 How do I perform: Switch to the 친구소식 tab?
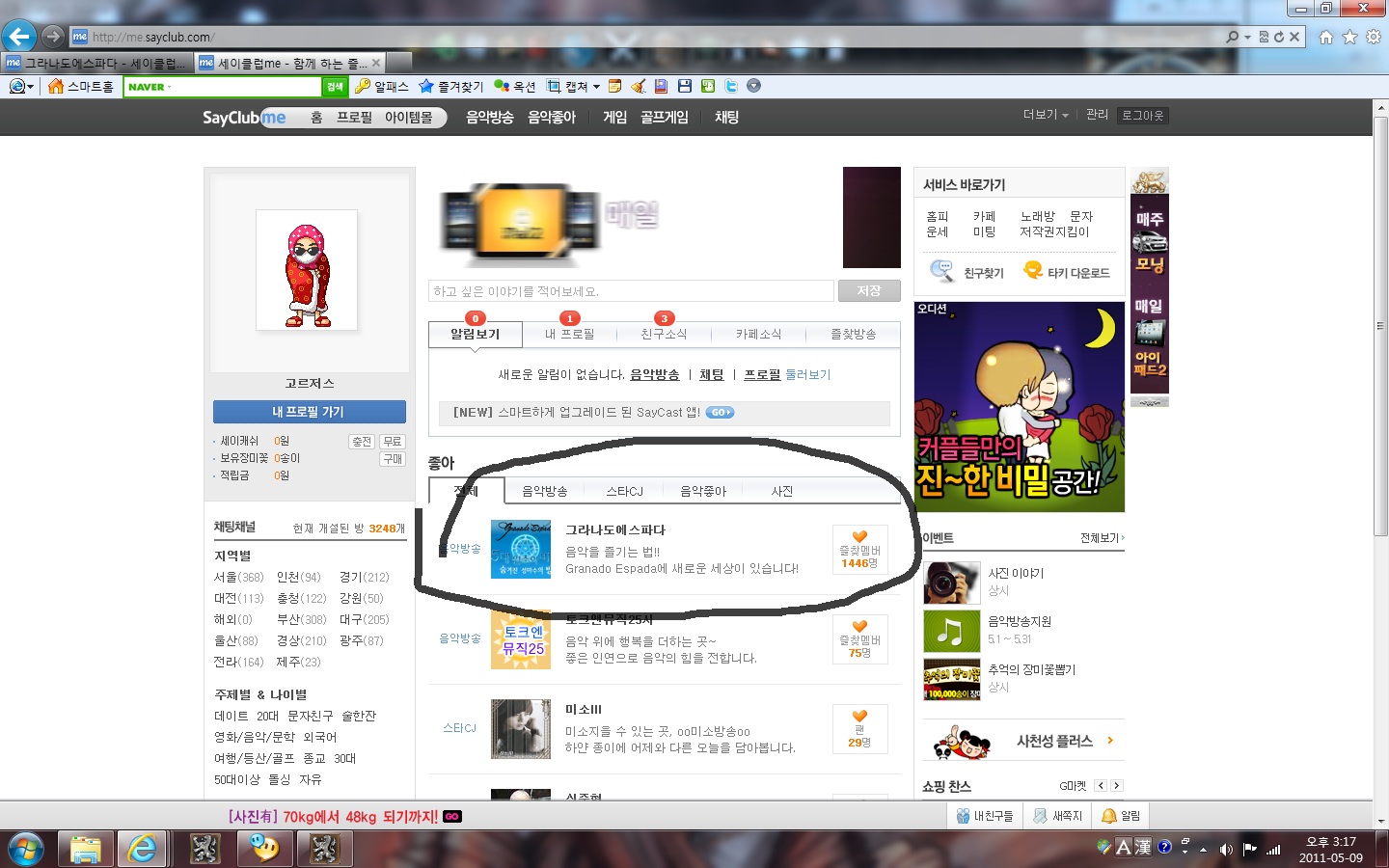point(664,334)
